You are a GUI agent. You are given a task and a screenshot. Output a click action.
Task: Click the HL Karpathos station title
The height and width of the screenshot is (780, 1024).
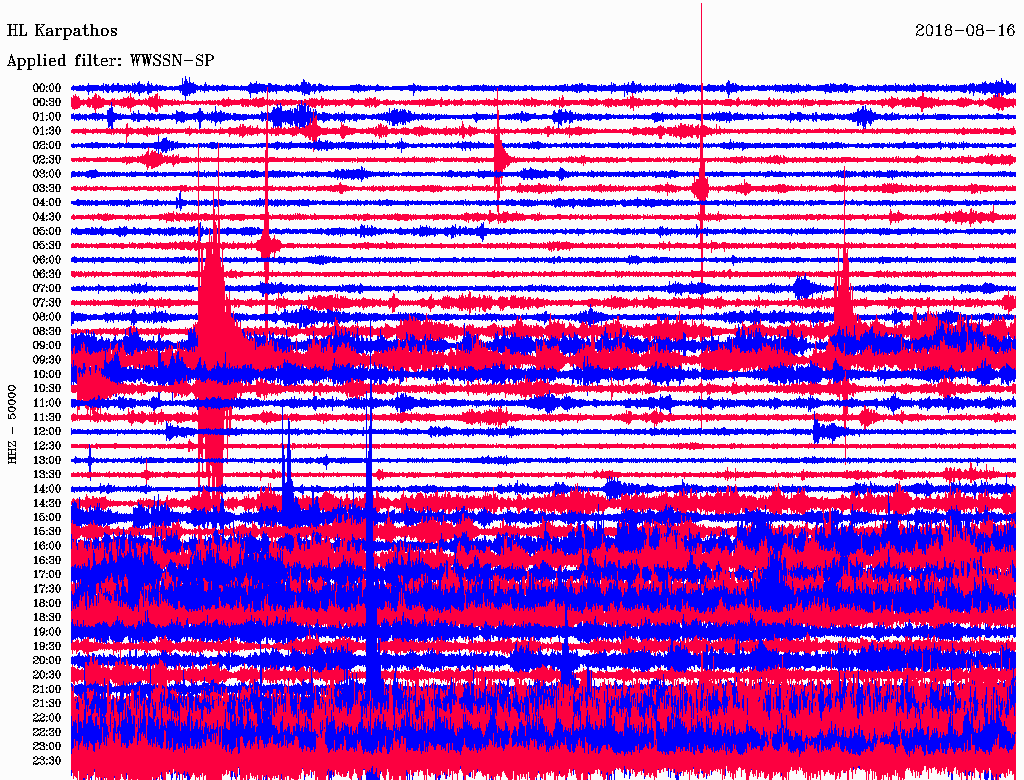click(x=62, y=31)
